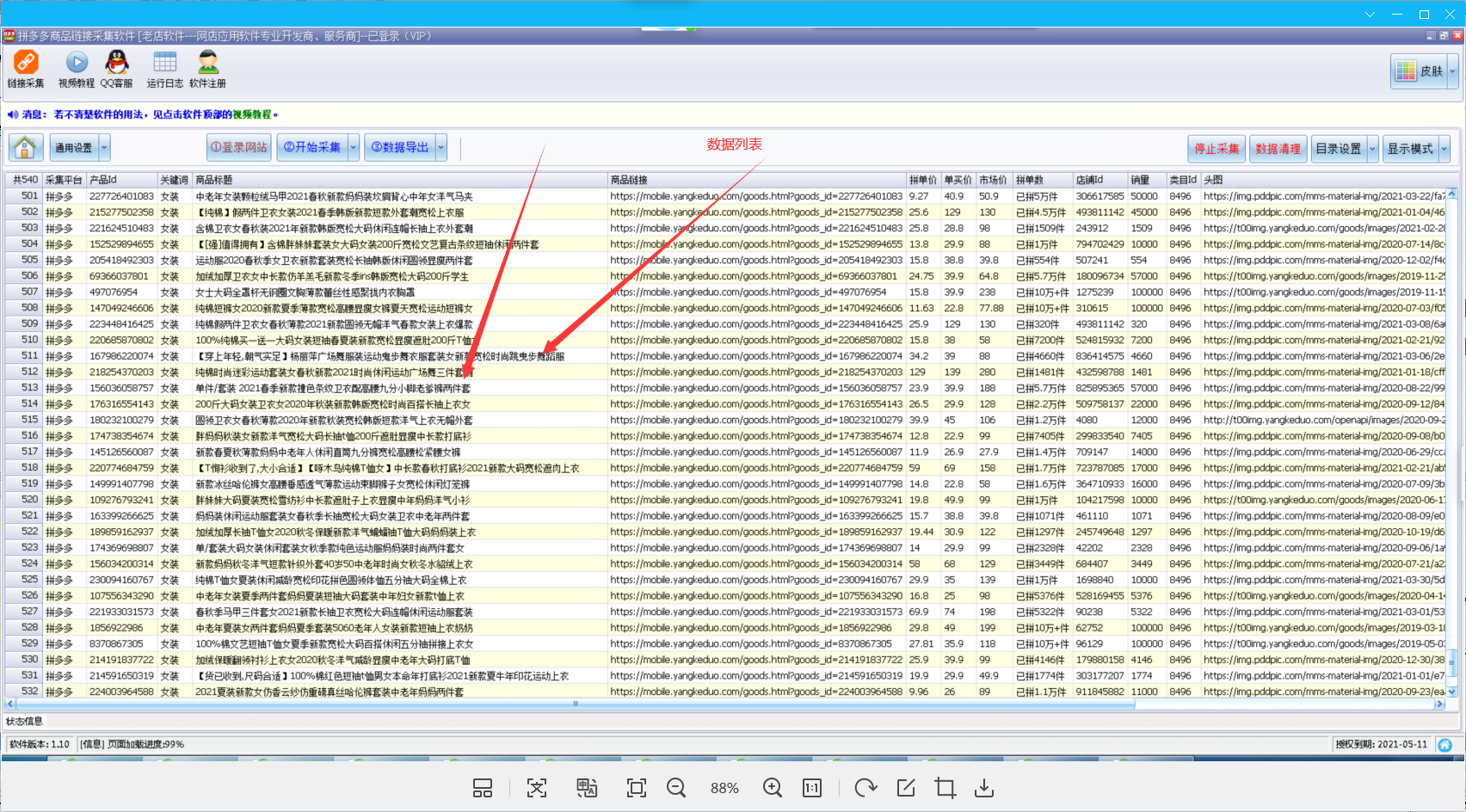Viewport: 1466px width, 812px height.
Task: Click the status bar refresh globe icon
Action: coord(1445,745)
